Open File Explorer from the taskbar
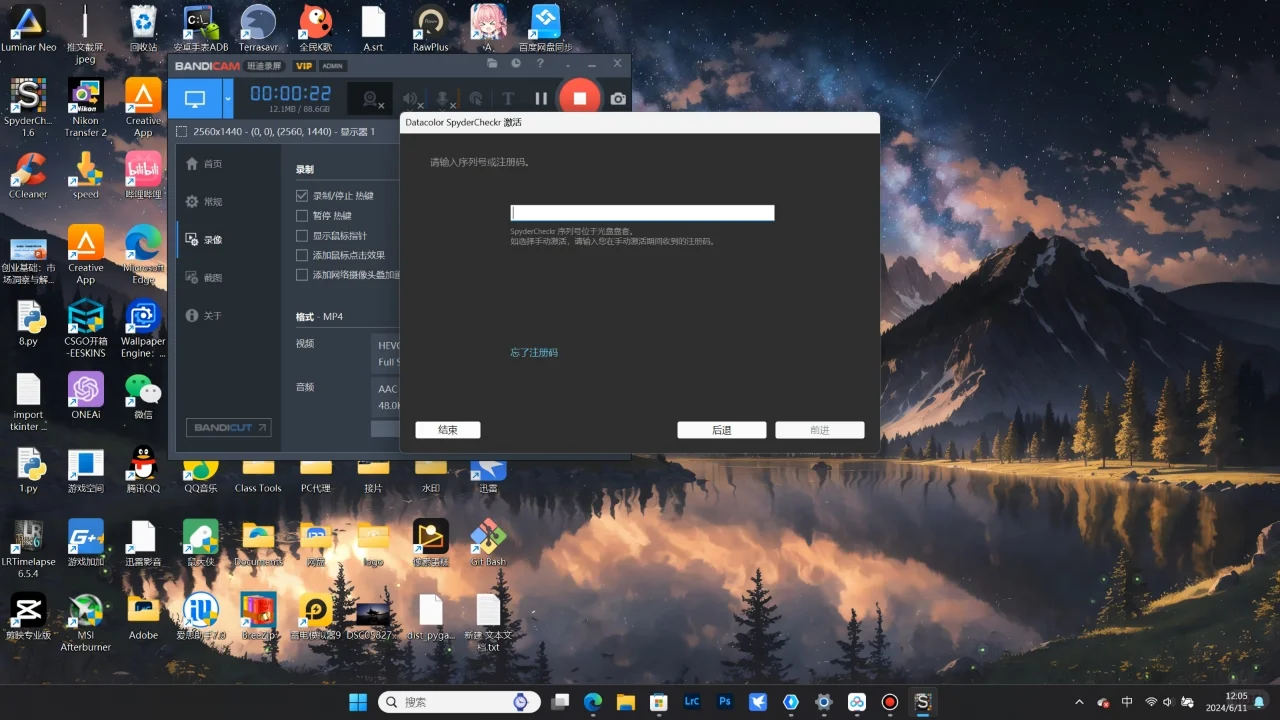This screenshot has height=720, width=1280. pyautogui.click(x=626, y=702)
